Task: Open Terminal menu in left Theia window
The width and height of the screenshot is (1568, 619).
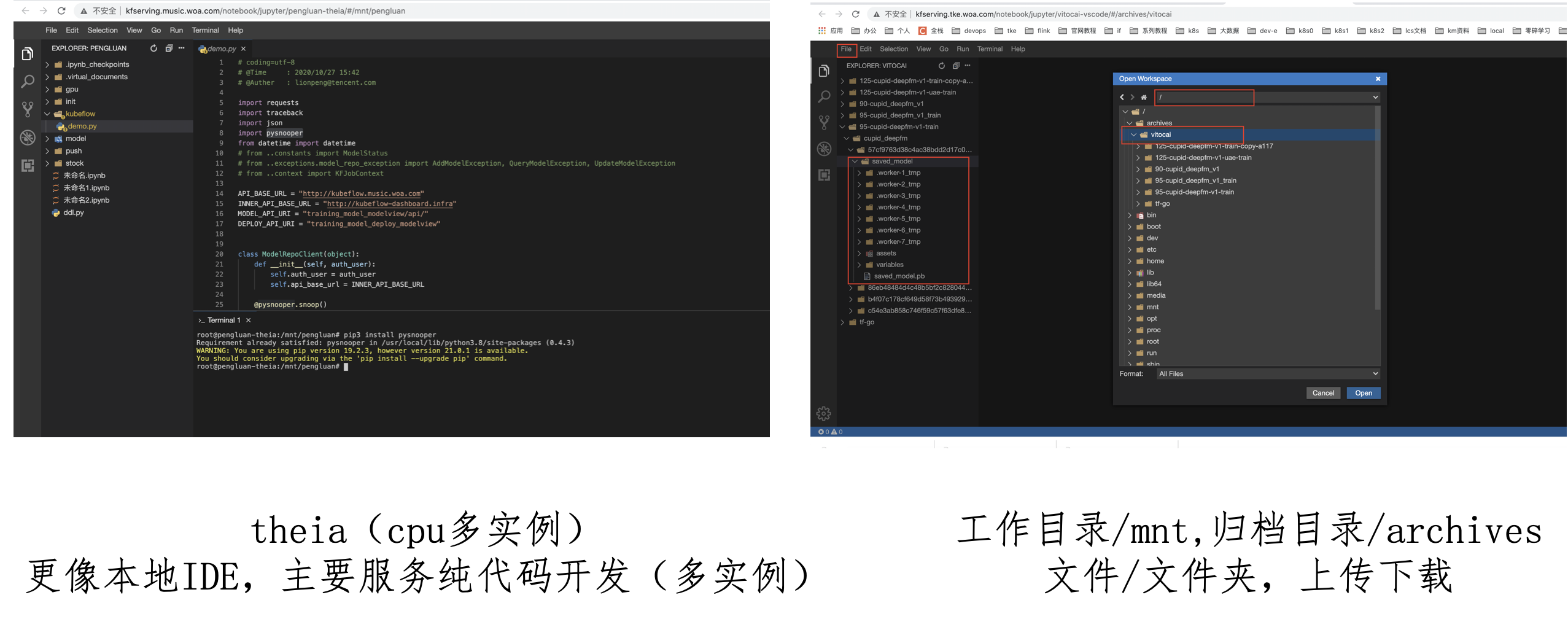Action: 205,30
